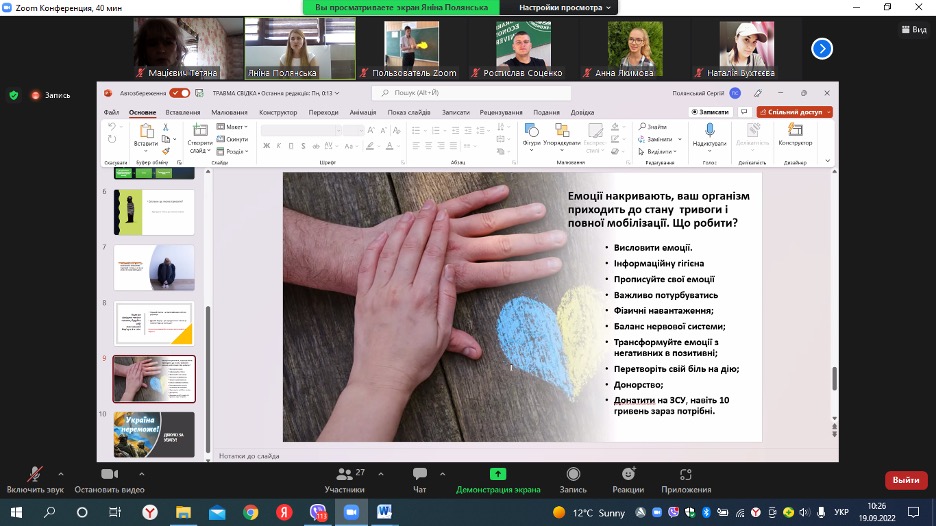This screenshot has height=526, width=936.
Task: Expand video options arrow beside camera
Action: [141, 474]
